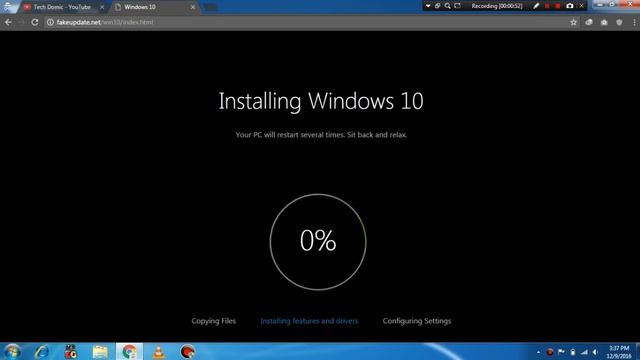Image resolution: width=640 pixels, height=360 pixels.
Task: Click the 'Configuring Settings' stage label
Action: 417,321
